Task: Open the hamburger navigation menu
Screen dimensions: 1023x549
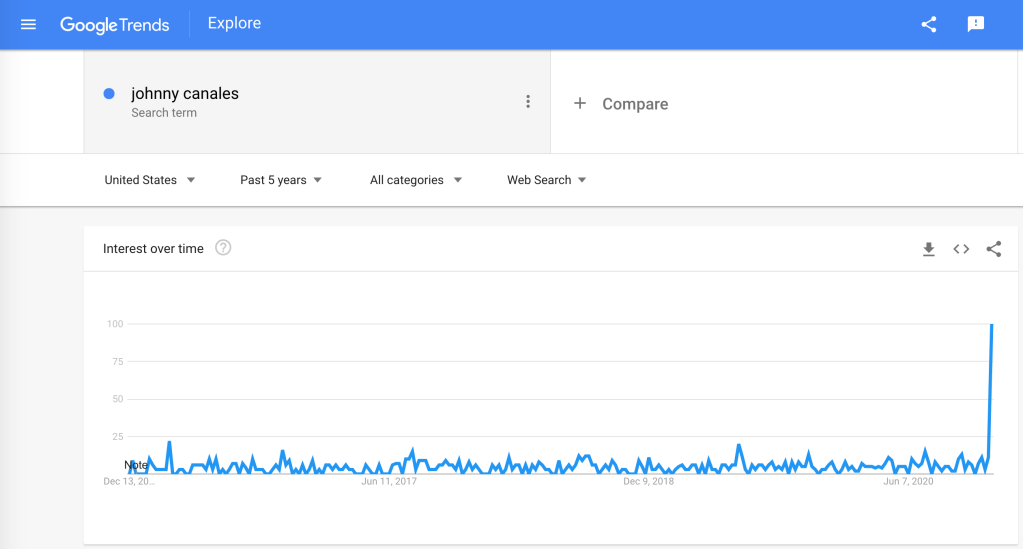Action: click(28, 24)
